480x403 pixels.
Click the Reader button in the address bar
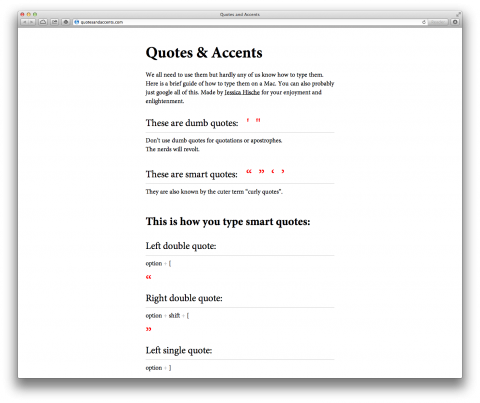[437, 22]
